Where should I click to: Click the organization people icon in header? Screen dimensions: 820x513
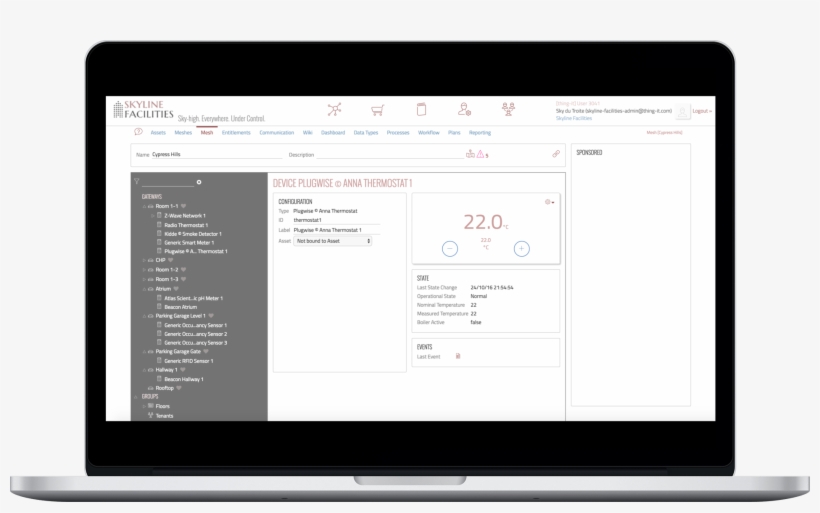[508, 110]
